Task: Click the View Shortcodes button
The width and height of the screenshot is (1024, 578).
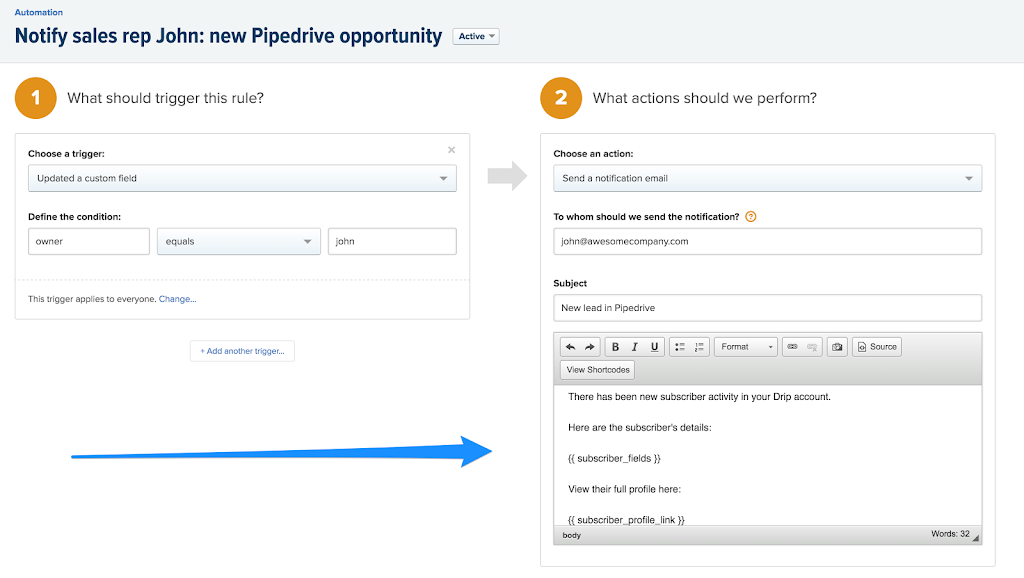Action: click(598, 370)
